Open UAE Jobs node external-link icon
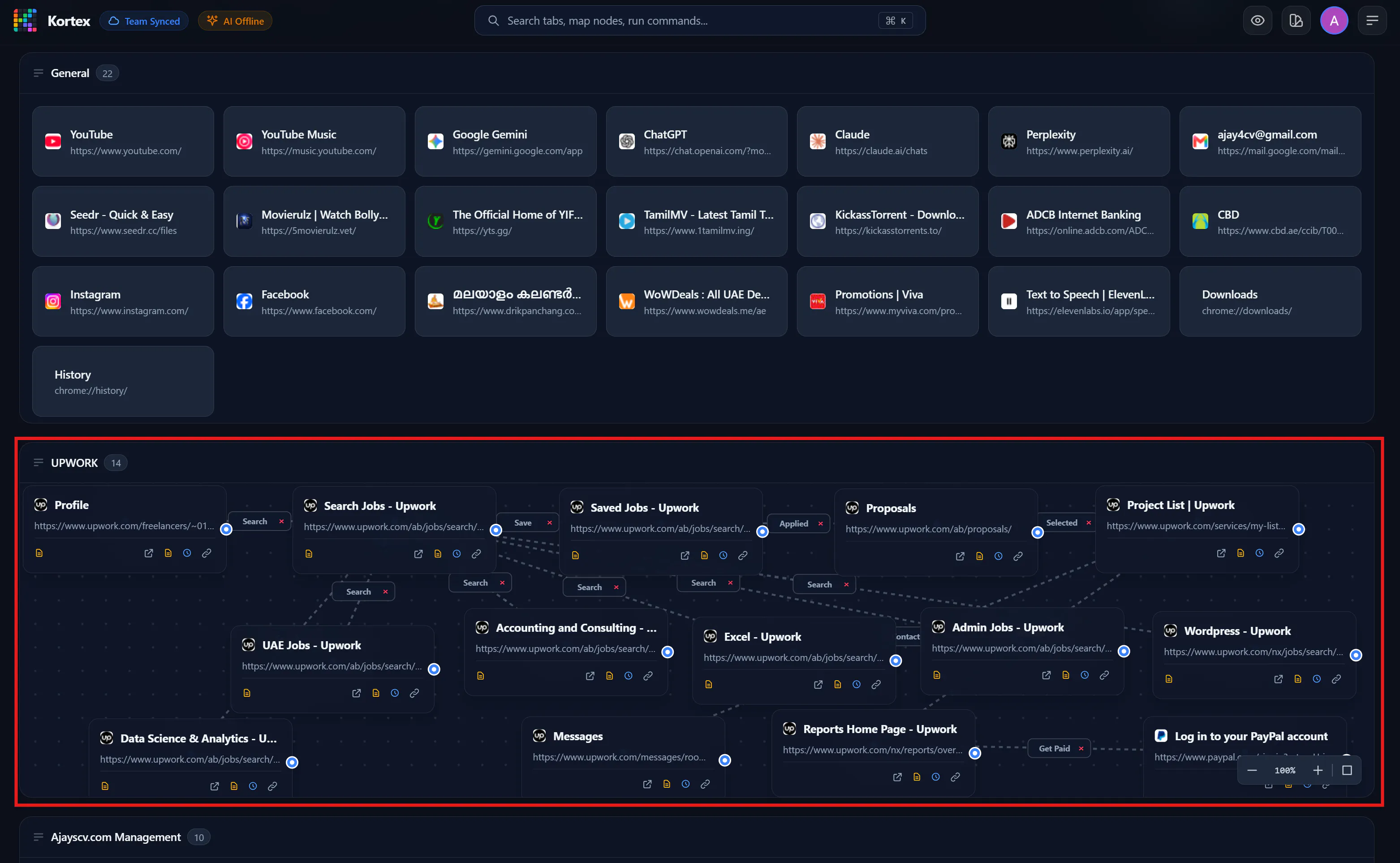Viewport: 1400px width, 863px height. (357, 693)
